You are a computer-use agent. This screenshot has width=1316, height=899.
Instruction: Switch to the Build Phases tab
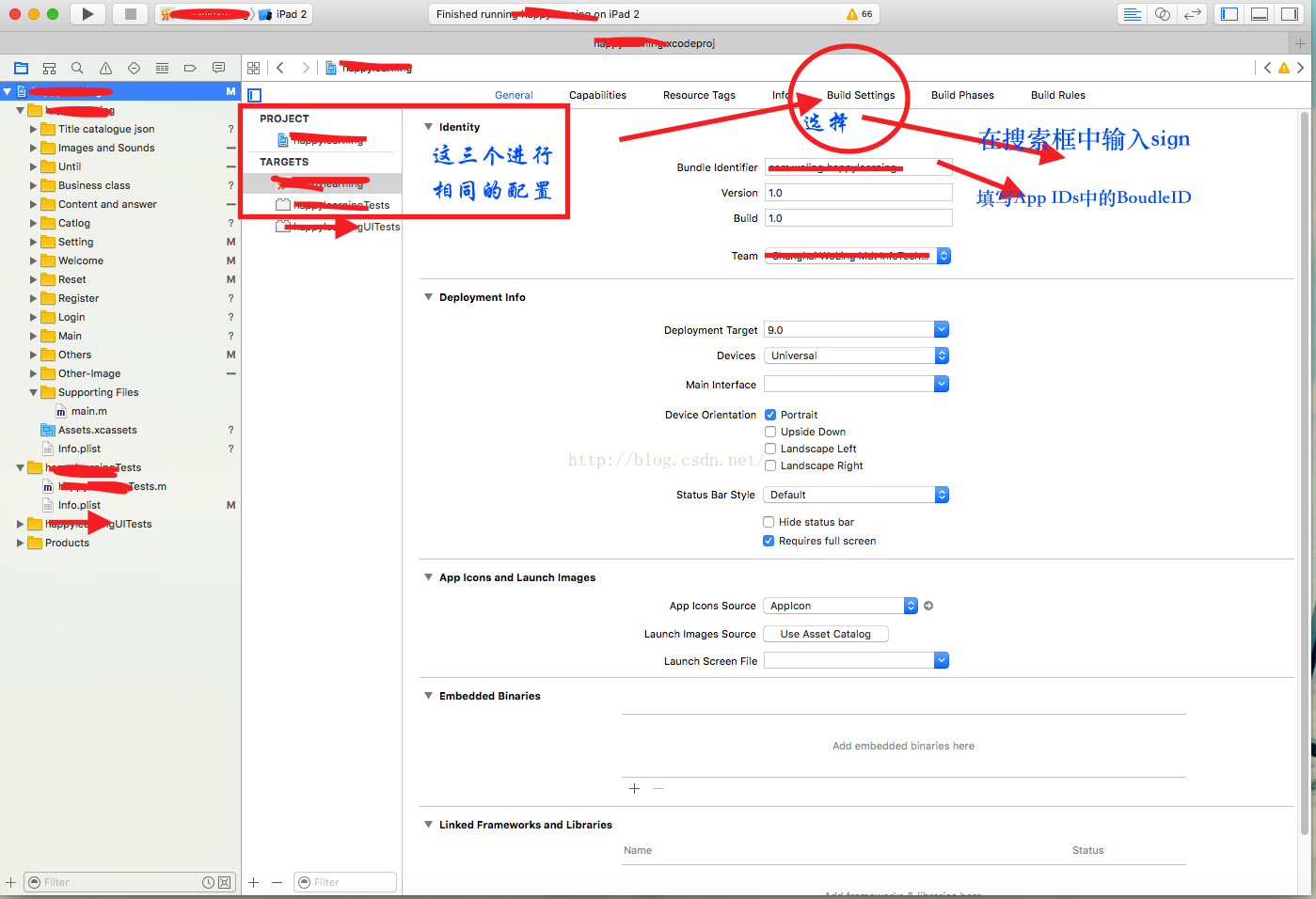click(962, 95)
